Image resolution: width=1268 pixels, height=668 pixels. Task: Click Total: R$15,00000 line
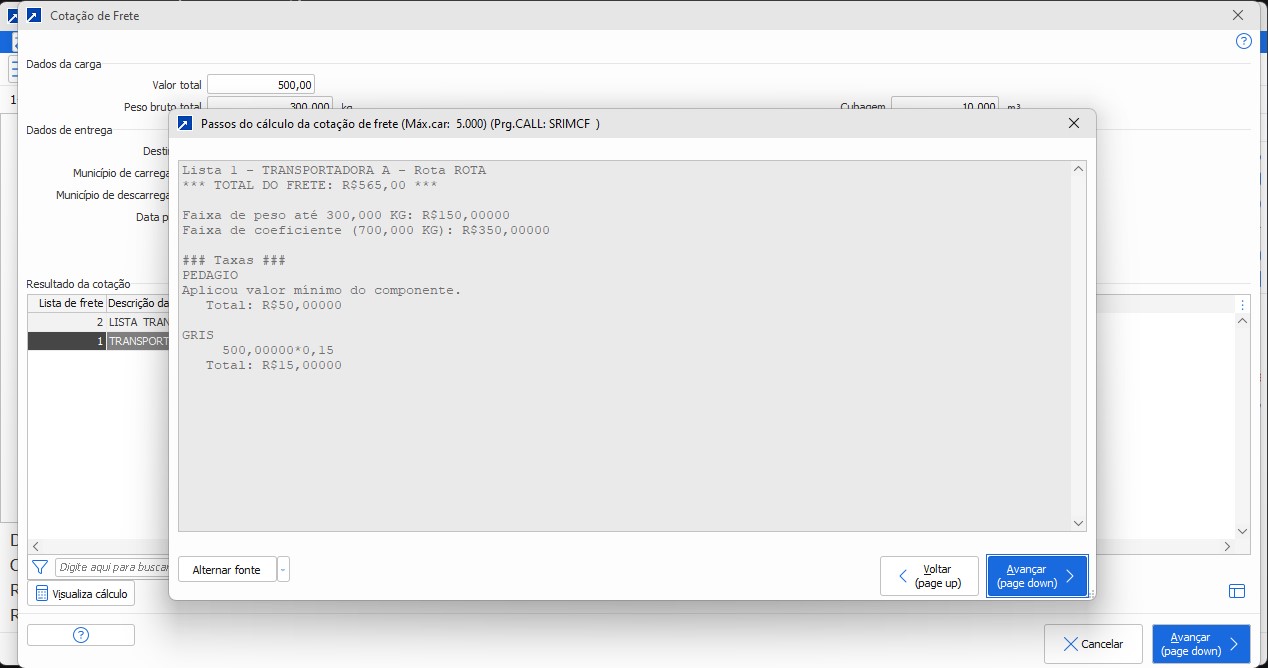(274, 365)
